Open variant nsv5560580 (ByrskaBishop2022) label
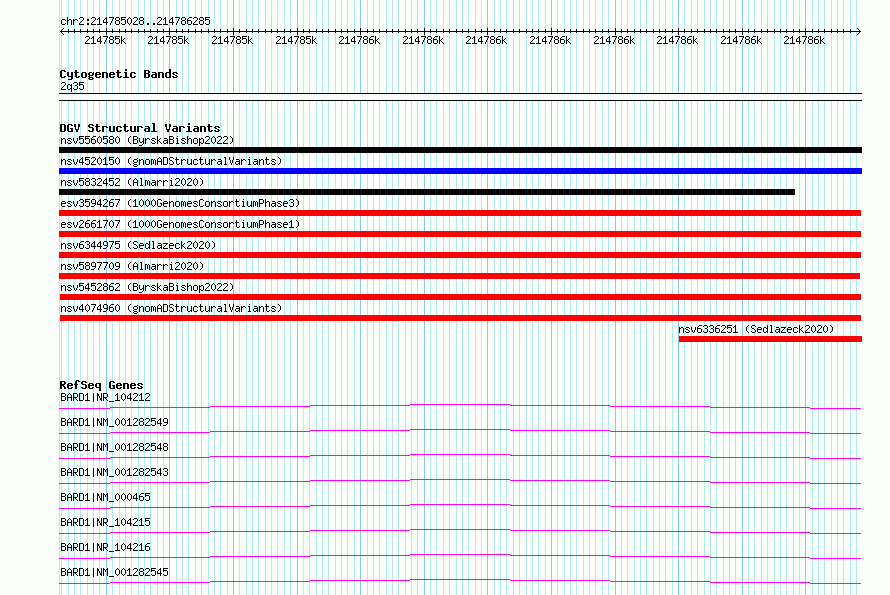The width and height of the screenshot is (890, 595). (147, 140)
